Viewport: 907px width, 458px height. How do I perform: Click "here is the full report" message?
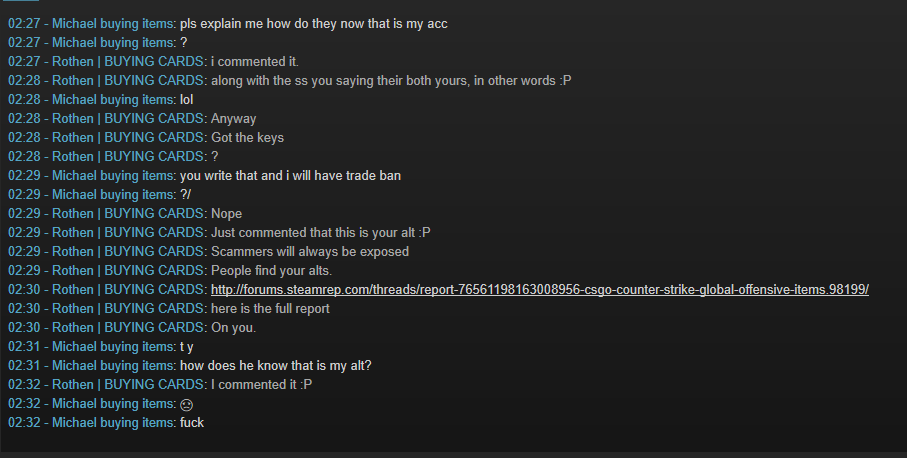tap(270, 309)
